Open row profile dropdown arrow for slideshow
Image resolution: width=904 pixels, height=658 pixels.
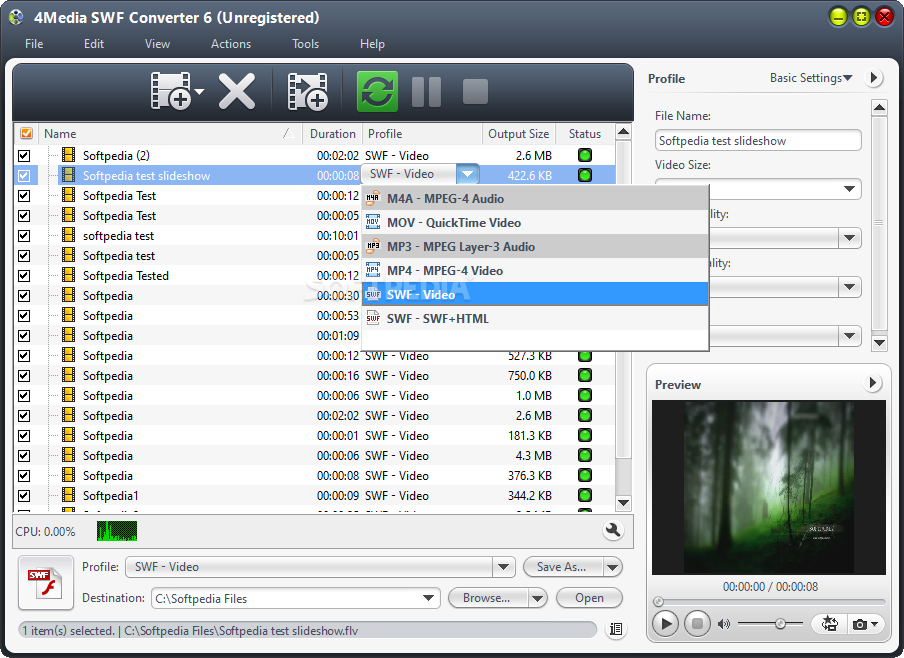468,174
